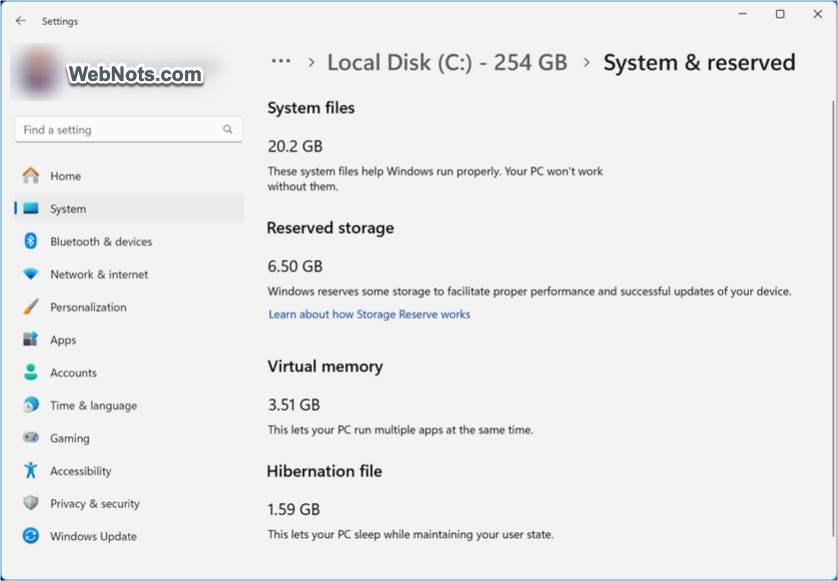838x581 pixels.
Task: Click the Hibernation file heading
Action: pos(324,471)
